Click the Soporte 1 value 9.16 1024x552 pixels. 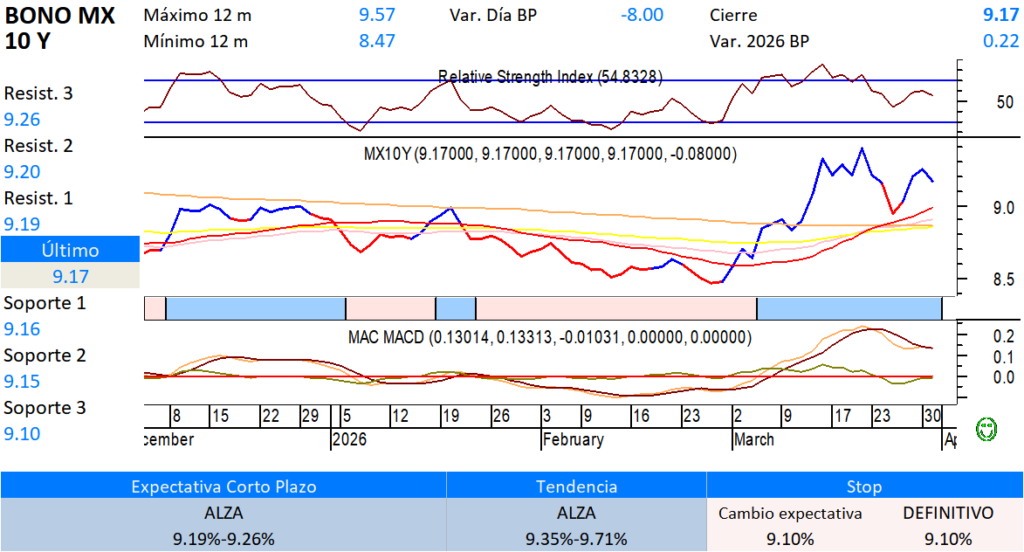click(22, 329)
